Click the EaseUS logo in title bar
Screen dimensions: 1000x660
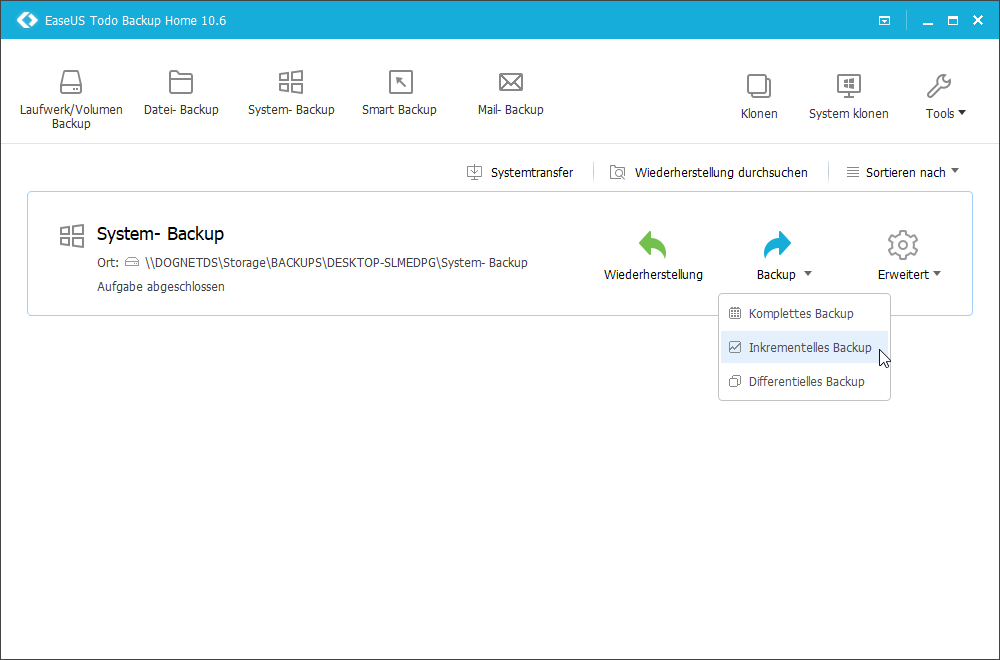click(x=27, y=20)
